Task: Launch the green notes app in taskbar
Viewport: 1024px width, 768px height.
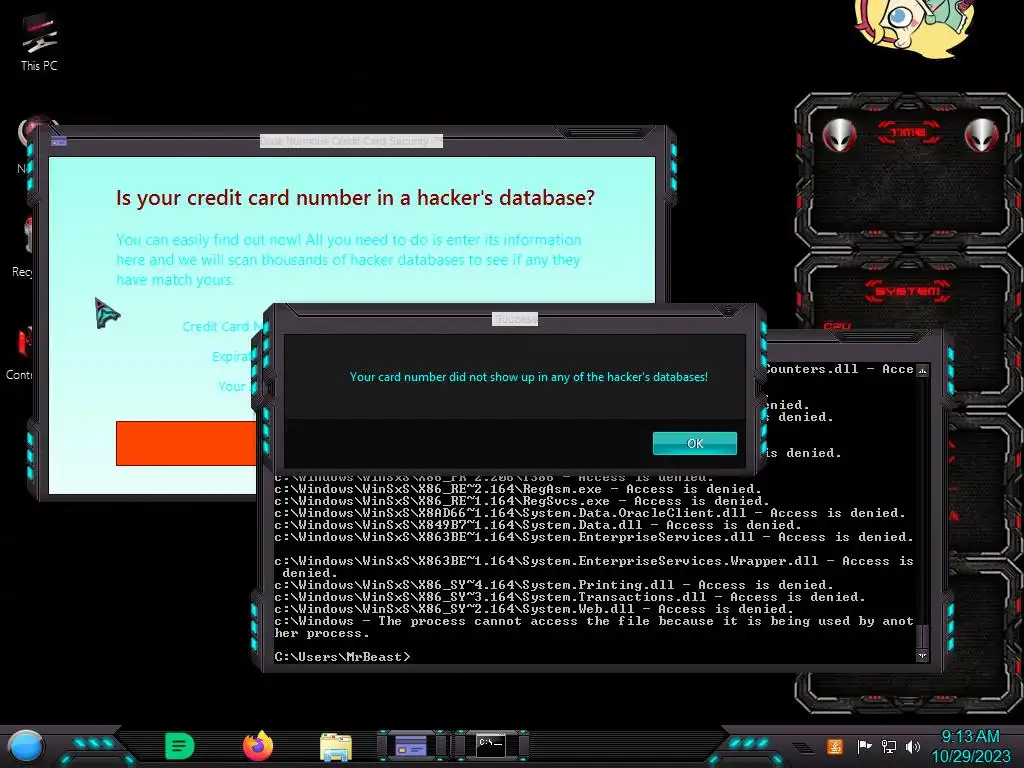Action: [180, 746]
